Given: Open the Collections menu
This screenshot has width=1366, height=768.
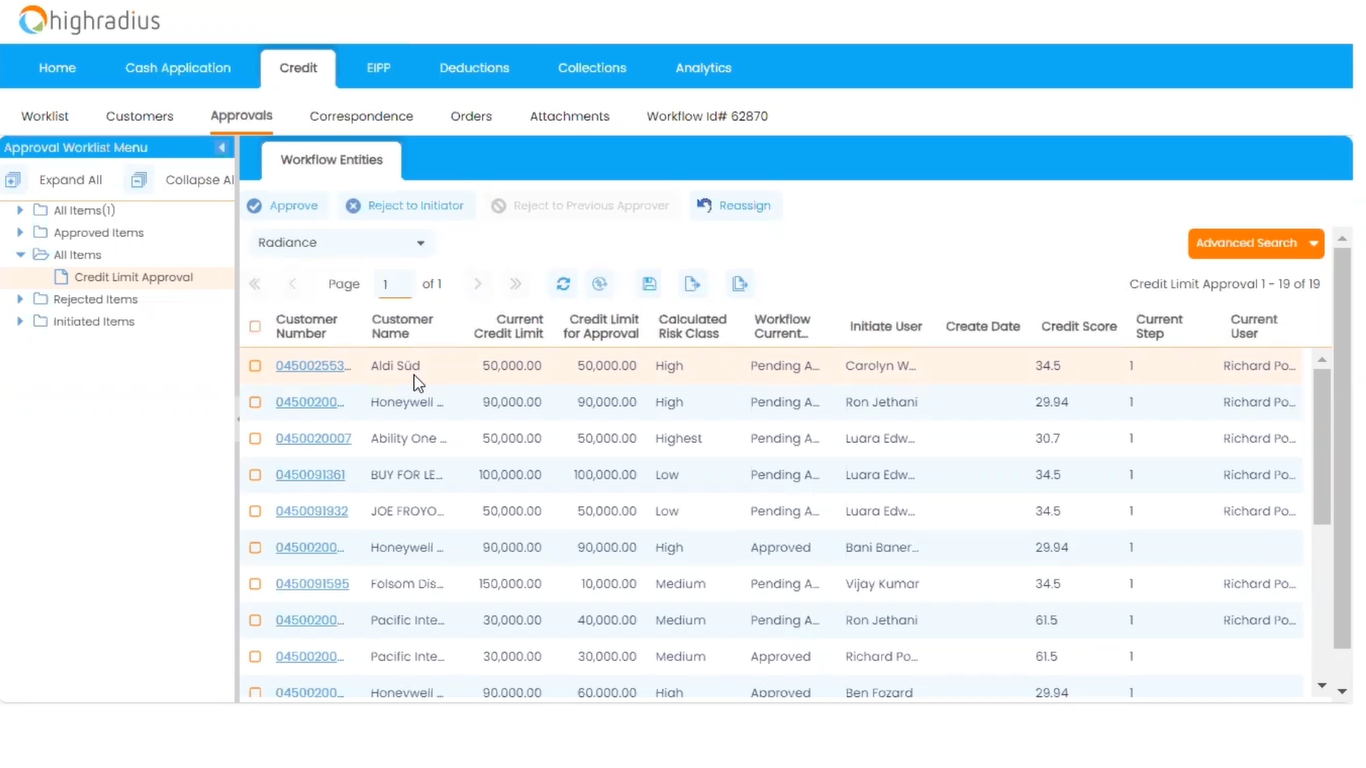Looking at the screenshot, I should point(591,67).
